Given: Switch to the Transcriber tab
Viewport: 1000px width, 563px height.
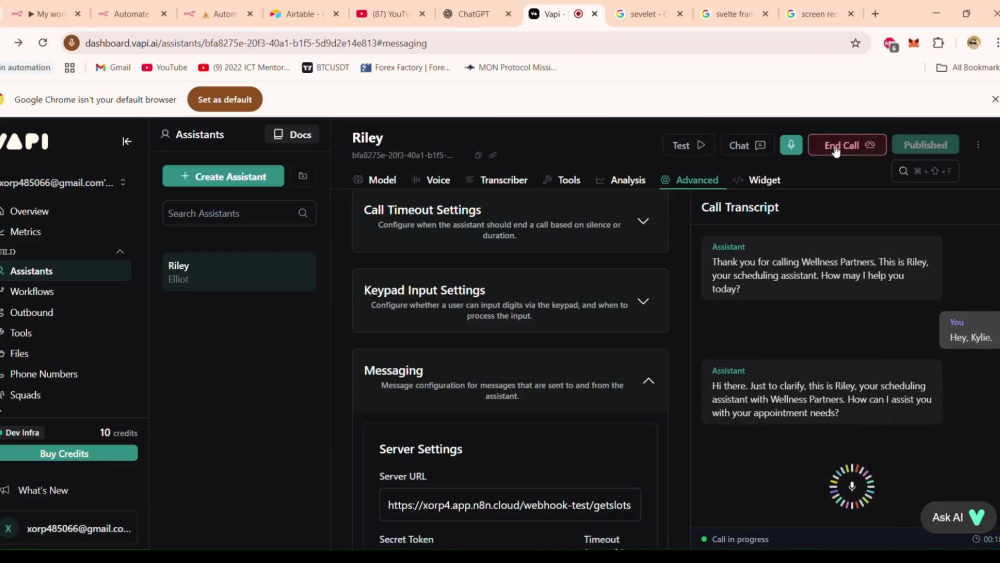Looking at the screenshot, I should click(x=497, y=180).
